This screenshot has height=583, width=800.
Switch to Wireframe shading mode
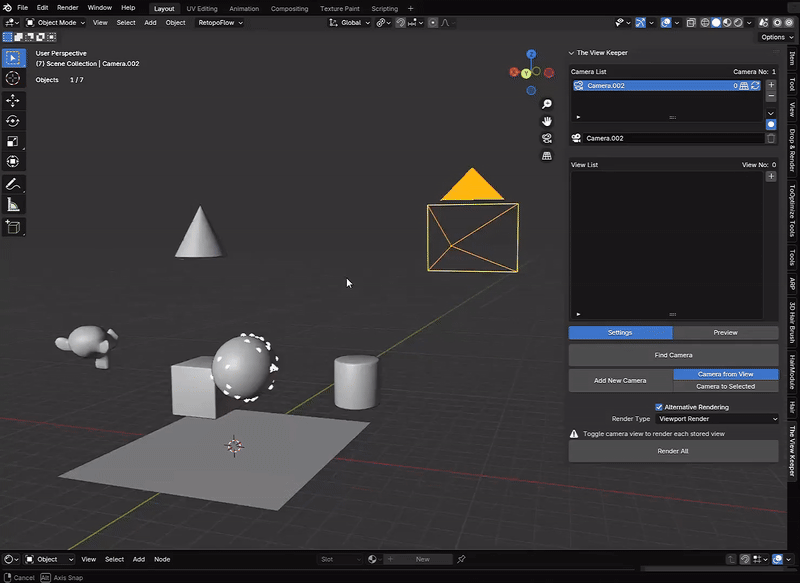[705, 22]
